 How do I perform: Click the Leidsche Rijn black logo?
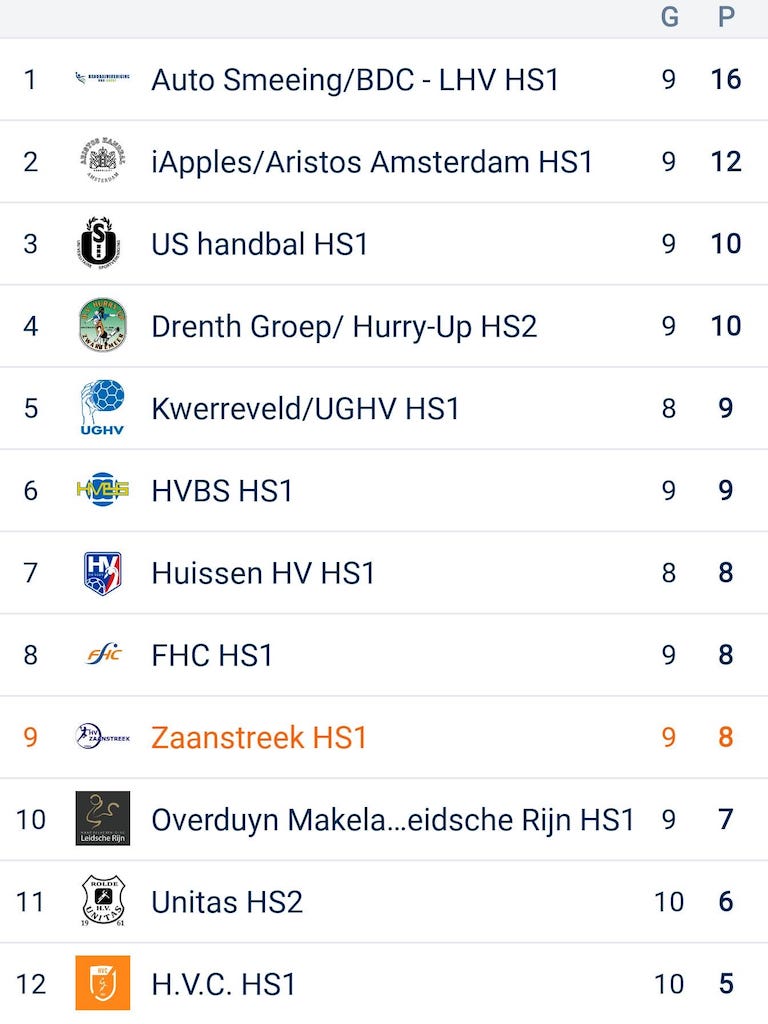pyautogui.click(x=102, y=819)
